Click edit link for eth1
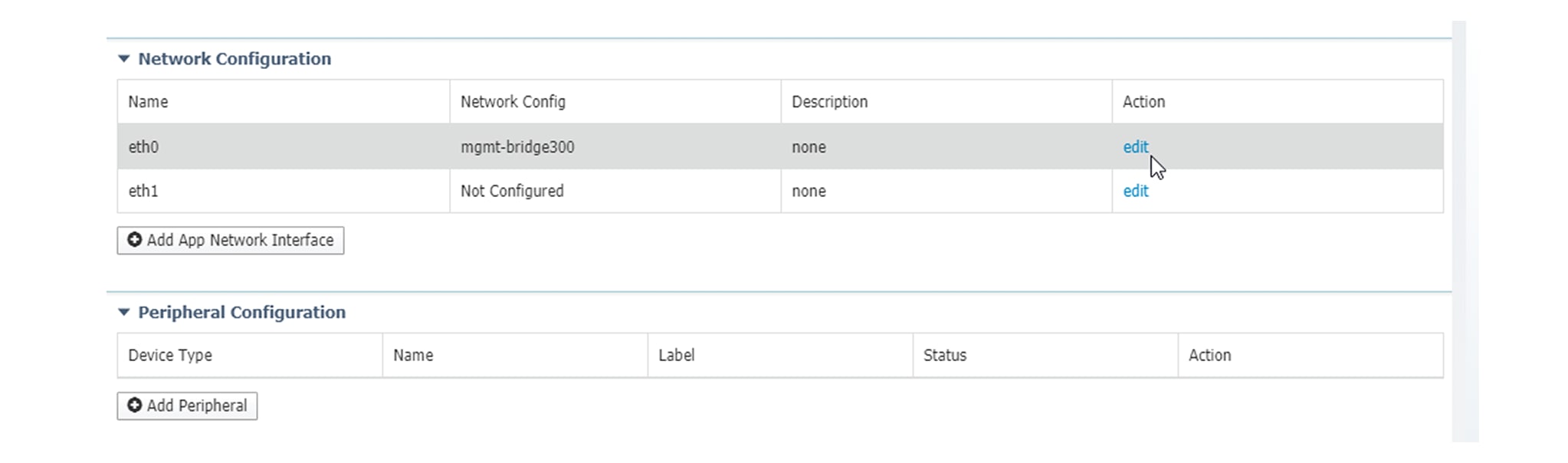 coord(1135,192)
